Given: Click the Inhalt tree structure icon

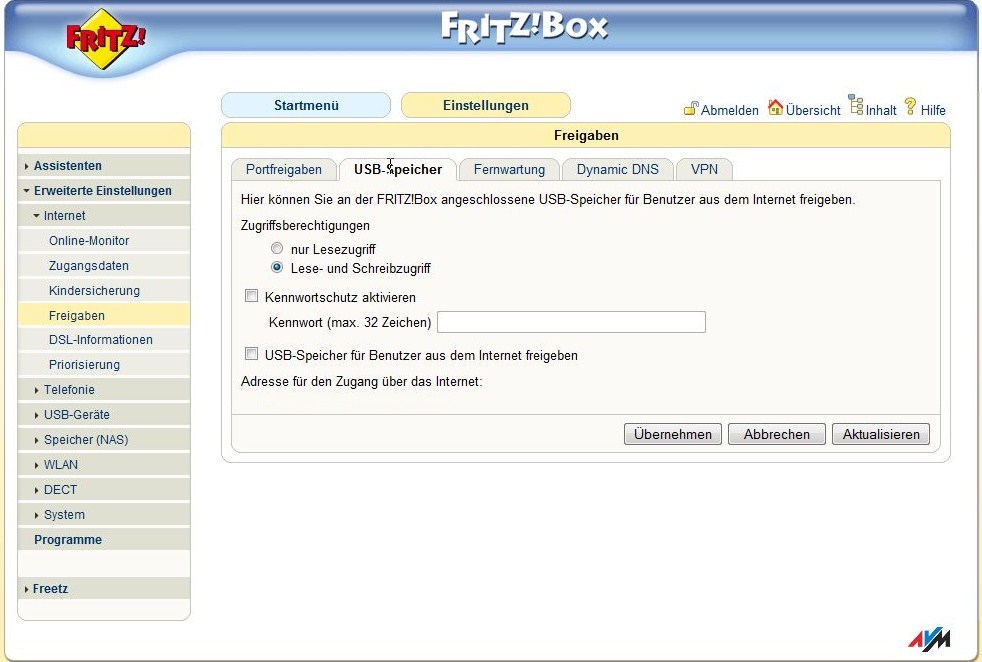Looking at the screenshot, I should point(855,105).
